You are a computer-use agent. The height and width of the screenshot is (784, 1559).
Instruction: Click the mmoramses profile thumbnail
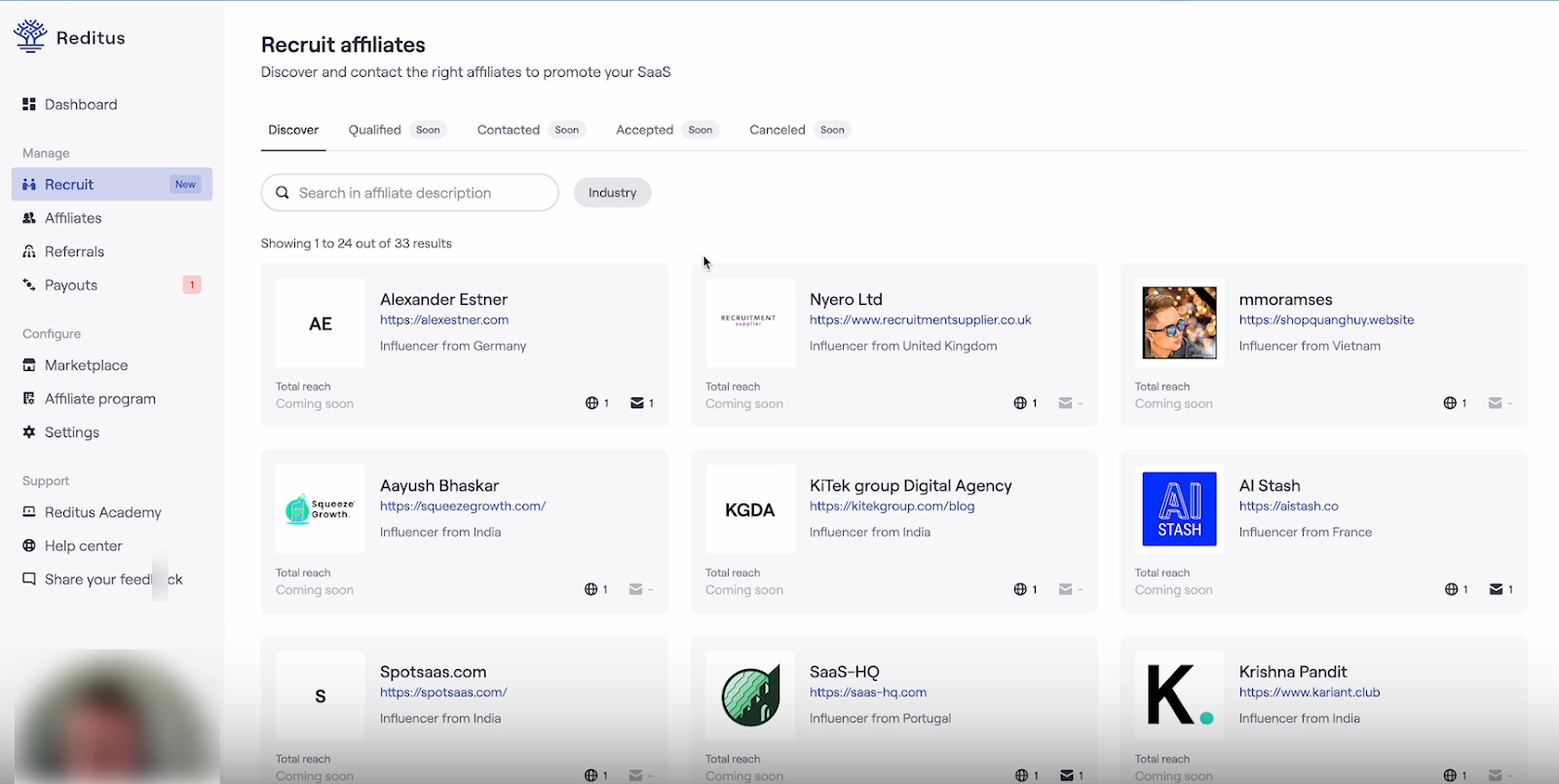click(1179, 323)
